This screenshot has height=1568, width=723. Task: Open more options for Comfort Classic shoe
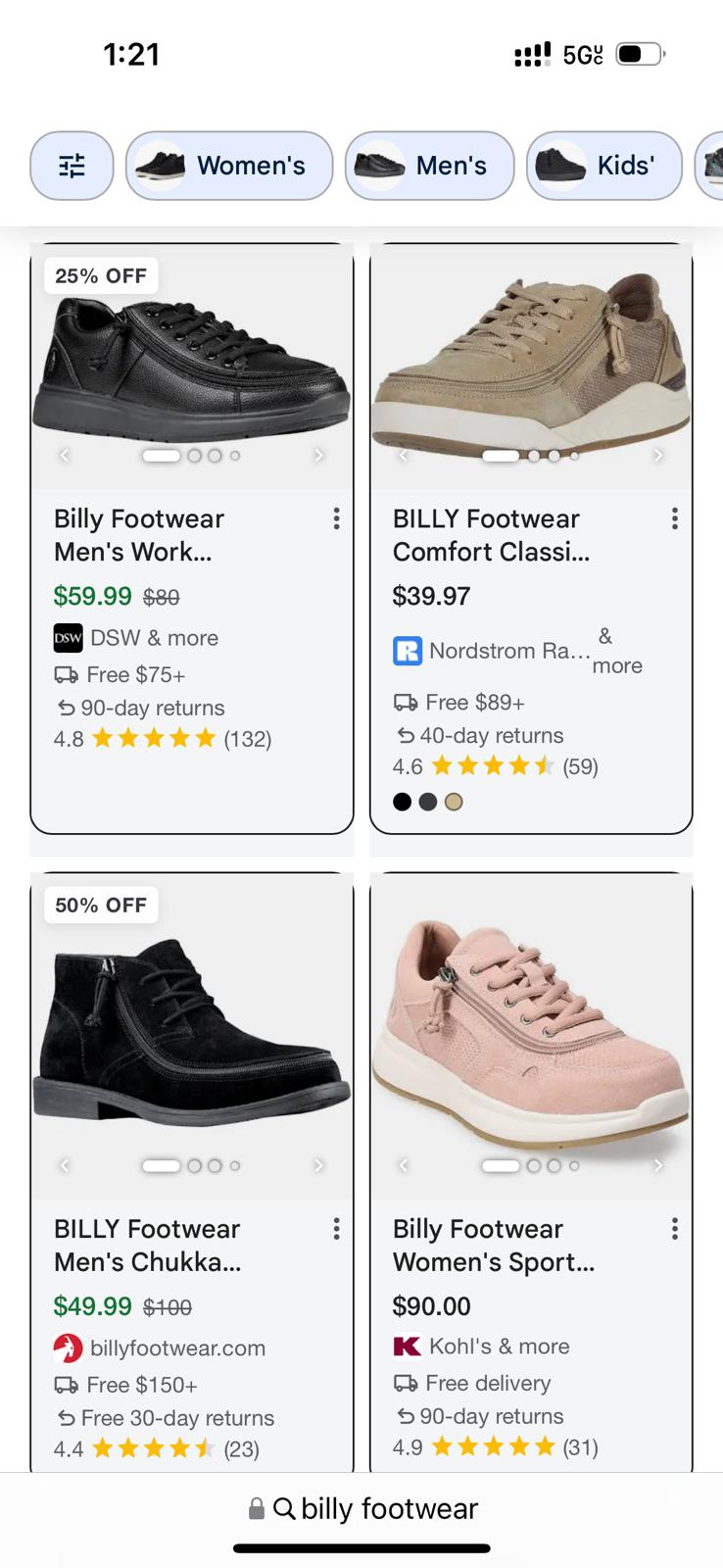(675, 518)
